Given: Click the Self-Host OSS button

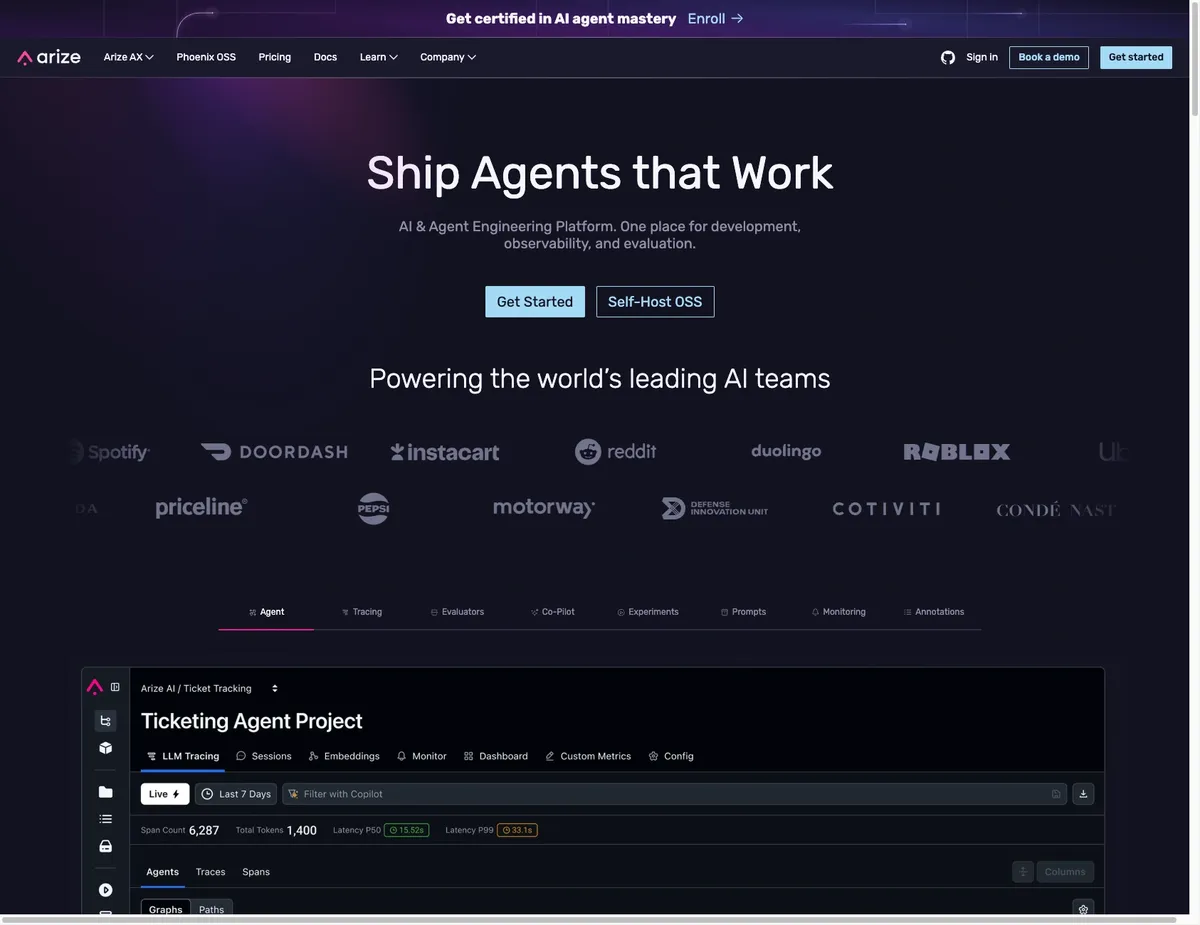Looking at the screenshot, I should pos(655,302).
